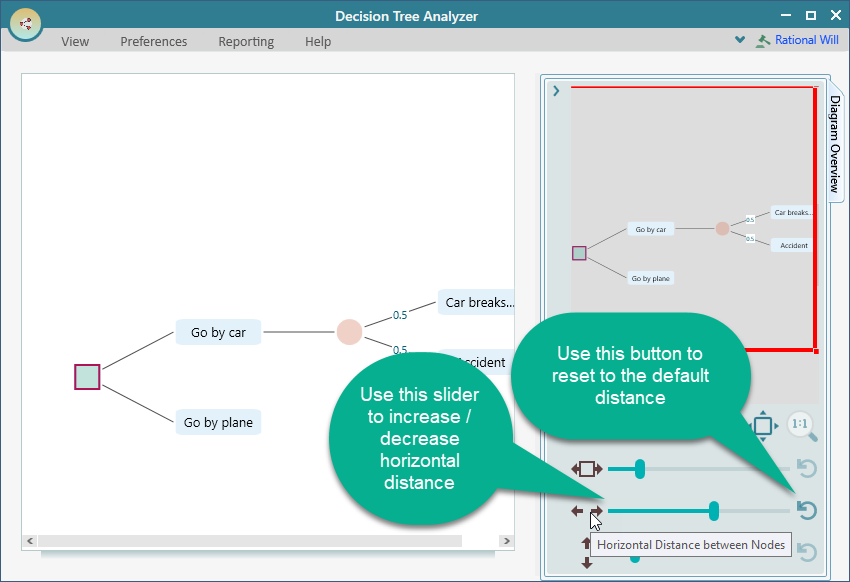This screenshot has height=582, width=850.
Task: Select the Go by car node
Action: pyautogui.click(x=218, y=333)
